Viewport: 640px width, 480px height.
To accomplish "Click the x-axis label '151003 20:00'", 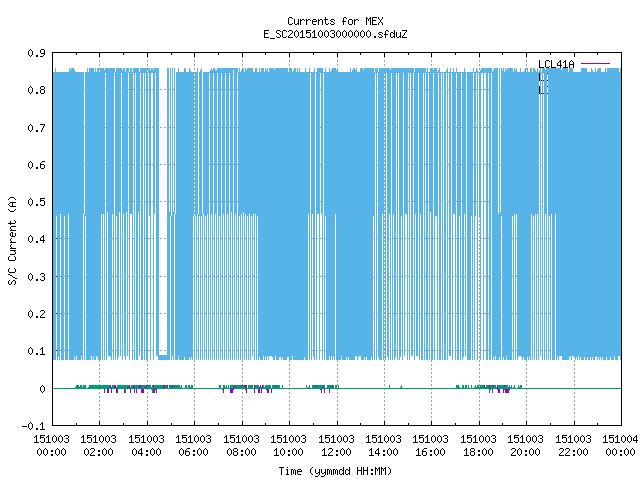I will (x=526, y=446).
